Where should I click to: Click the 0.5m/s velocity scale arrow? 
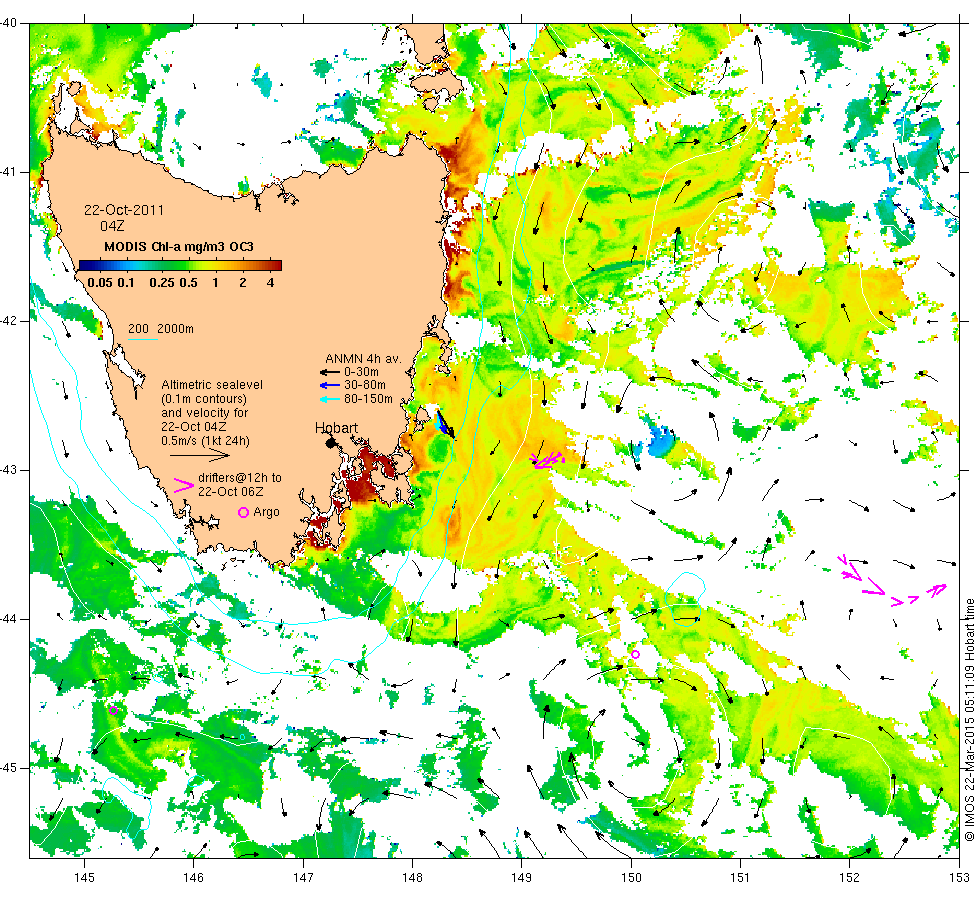[200, 456]
